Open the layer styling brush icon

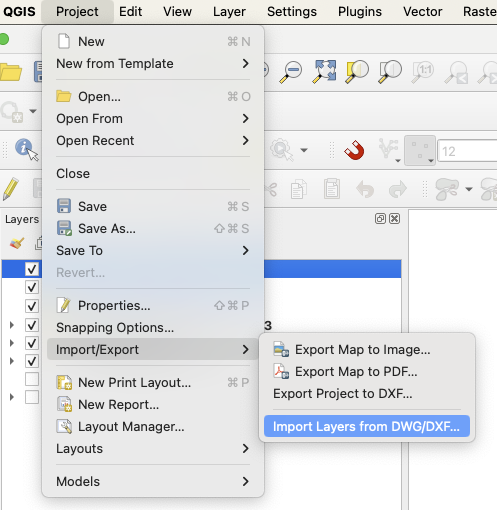[17, 243]
